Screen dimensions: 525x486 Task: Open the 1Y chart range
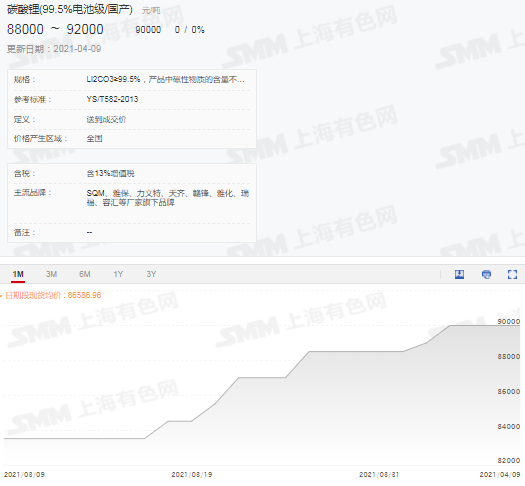[x=118, y=274]
